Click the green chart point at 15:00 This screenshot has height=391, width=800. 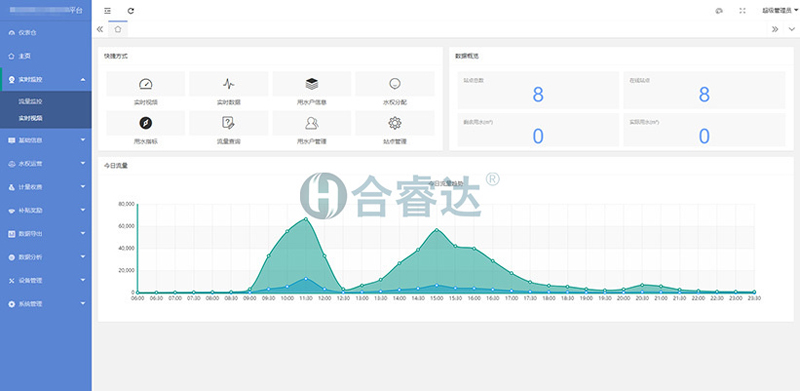pos(436,230)
